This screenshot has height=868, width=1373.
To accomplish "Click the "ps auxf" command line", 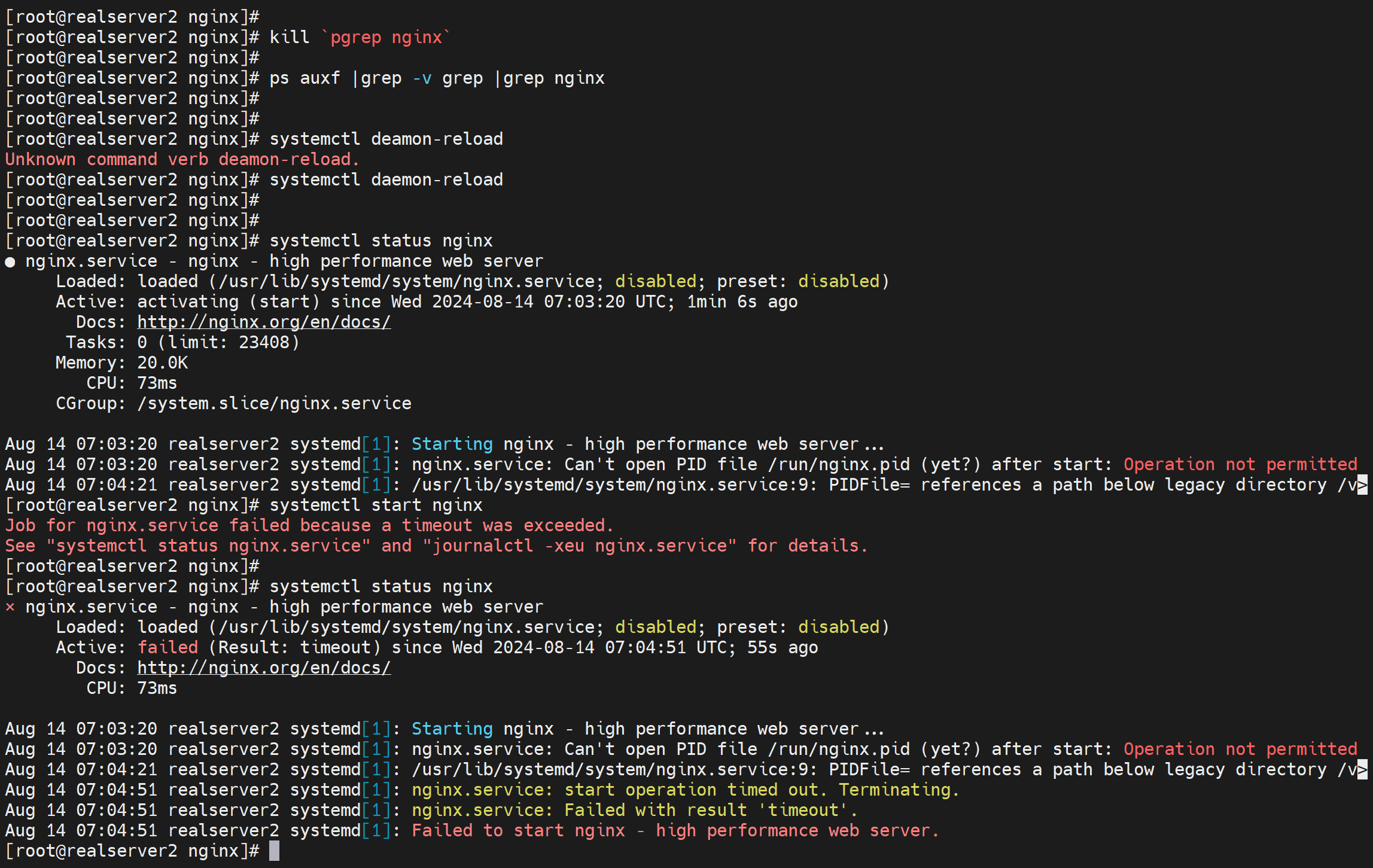I will click(x=437, y=78).
